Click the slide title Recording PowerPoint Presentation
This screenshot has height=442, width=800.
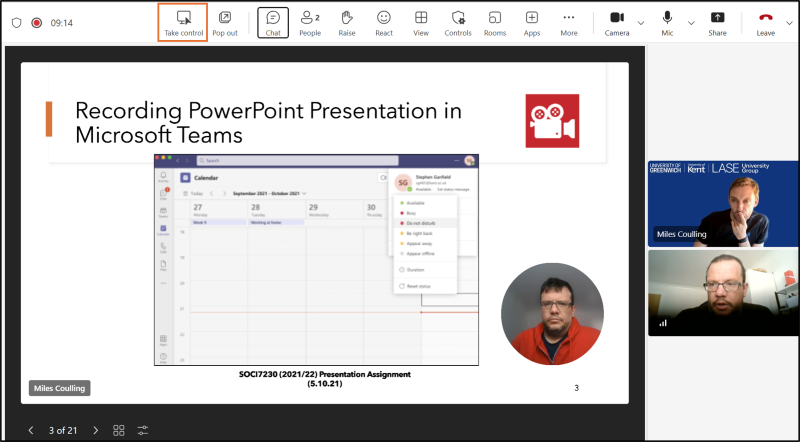click(268, 122)
